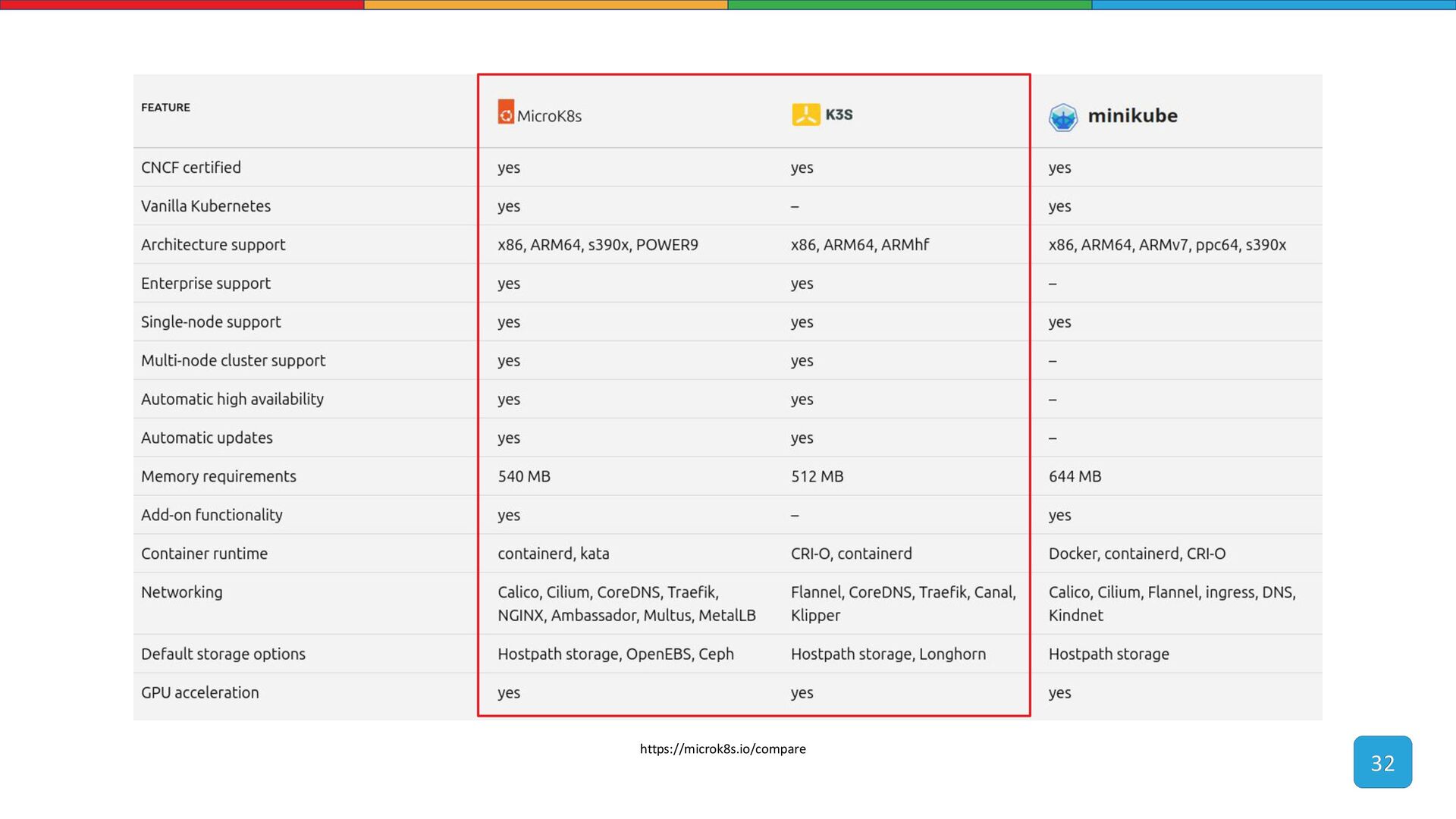
Task: Click minikube's 'Hostpath storage' cell
Action: click(x=1109, y=654)
